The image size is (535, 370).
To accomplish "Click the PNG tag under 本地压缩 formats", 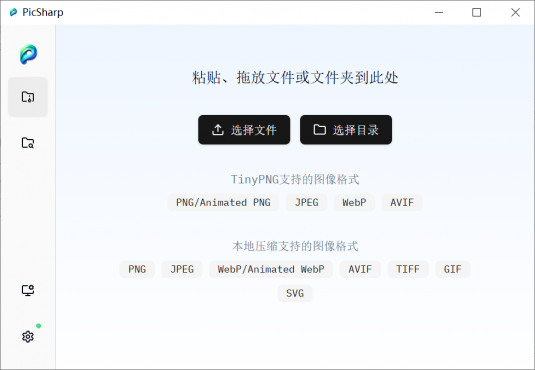I will (x=137, y=269).
